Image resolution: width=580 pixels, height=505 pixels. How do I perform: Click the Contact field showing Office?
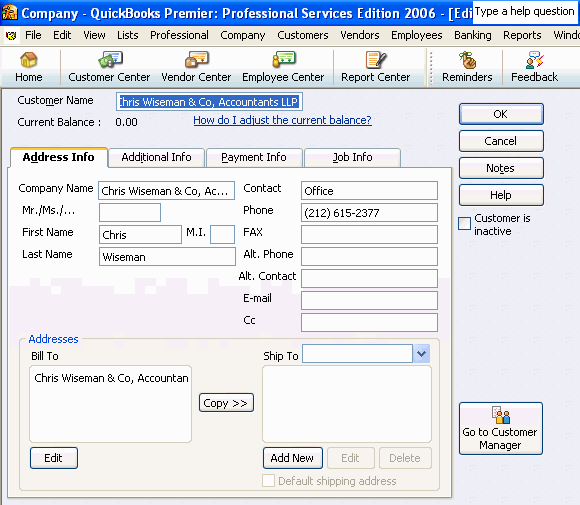coord(369,191)
